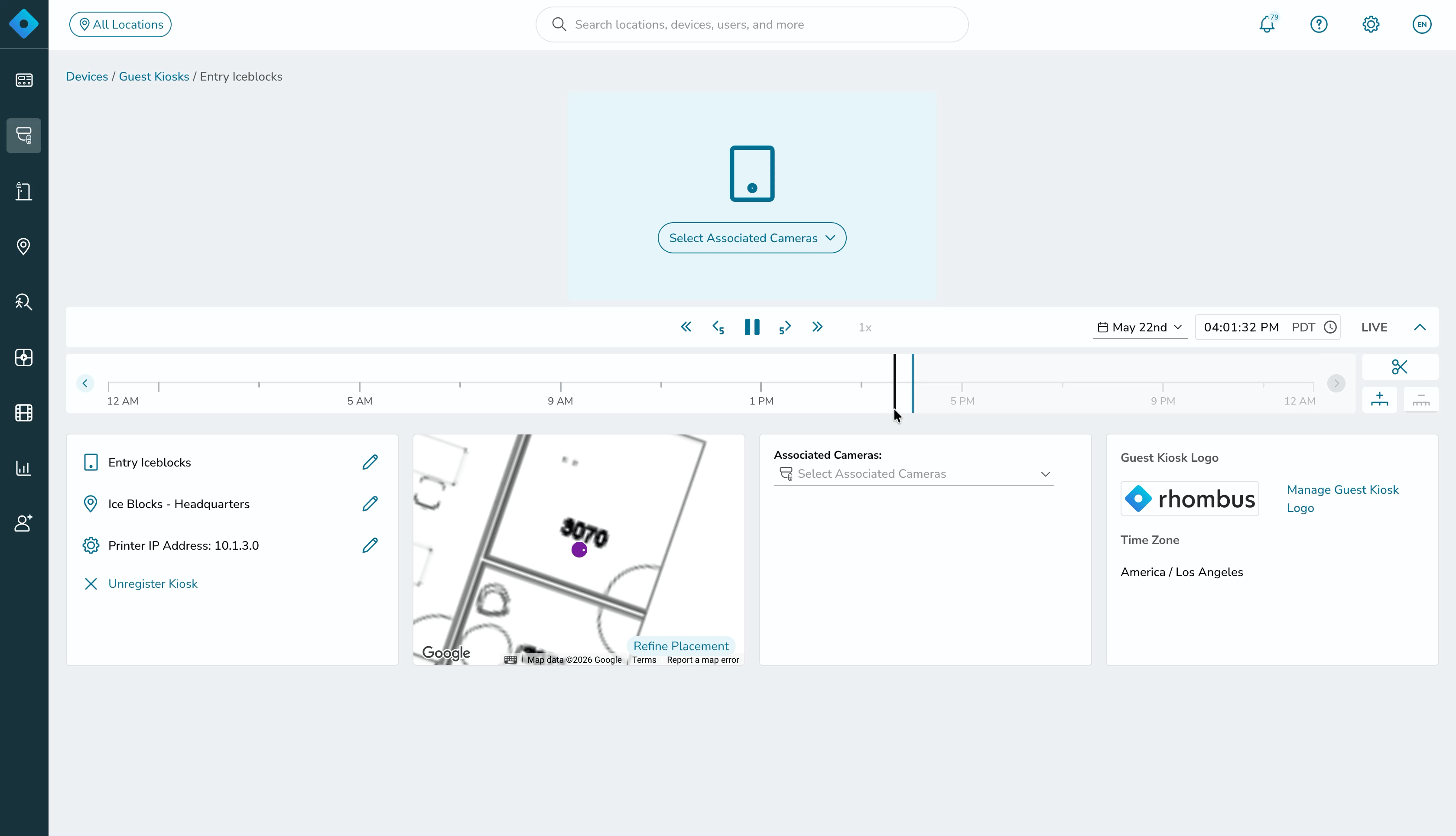This screenshot has height=836, width=1456.
Task: Click the purple kiosk marker on map
Action: [x=579, y=550]
